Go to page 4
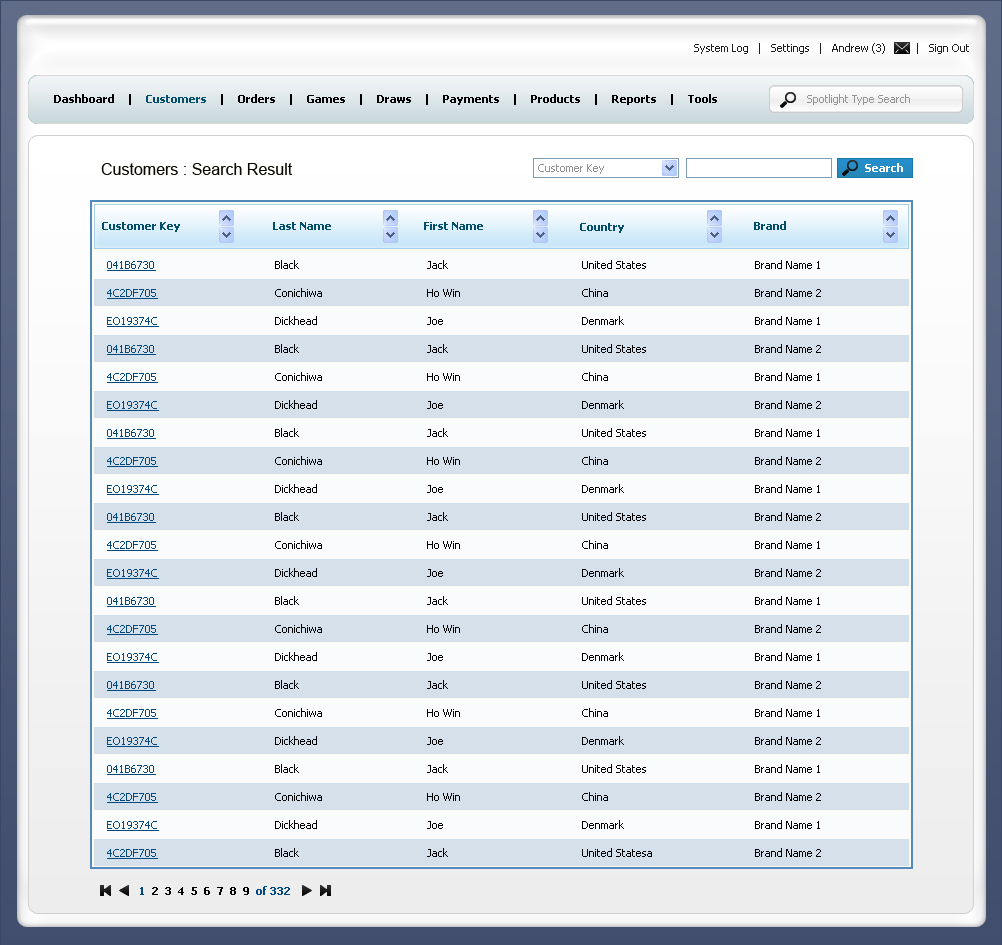Screen dimensions: 1002x945 pyautogui.click(x=181, y=891)
